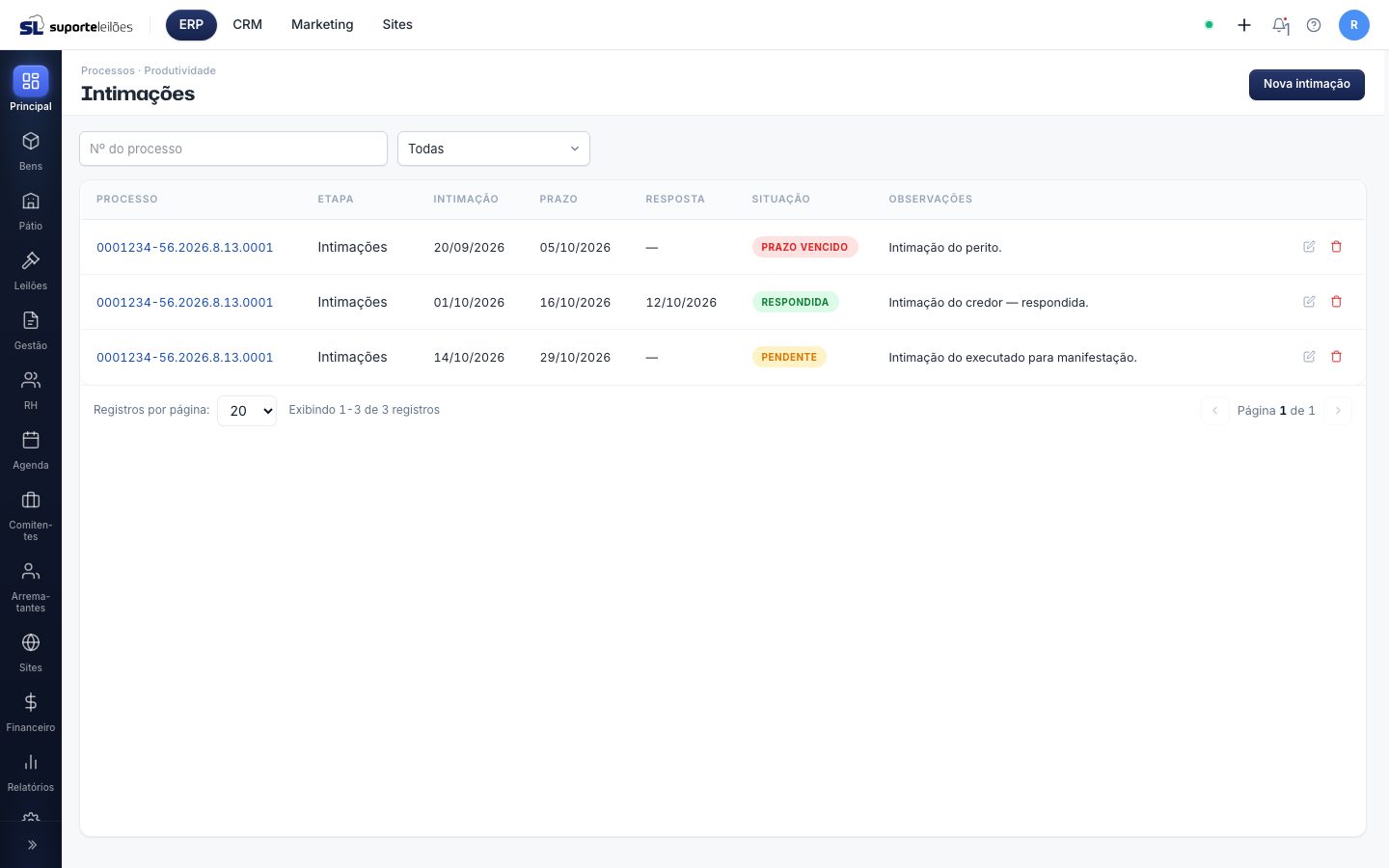Open notifications bell icon
This screenshot has width=1389, height=868.
click(1280, 25)
